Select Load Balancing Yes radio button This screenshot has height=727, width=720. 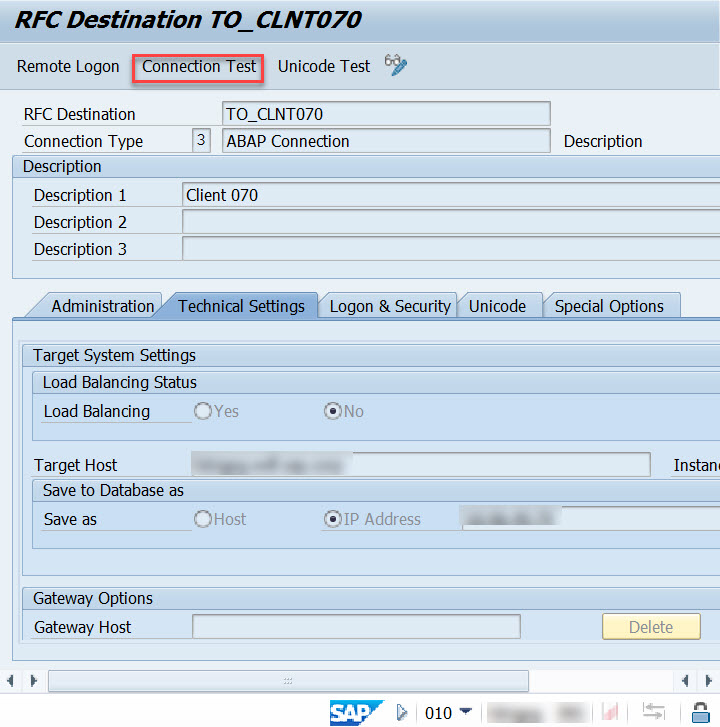click(x=203, y=411)
